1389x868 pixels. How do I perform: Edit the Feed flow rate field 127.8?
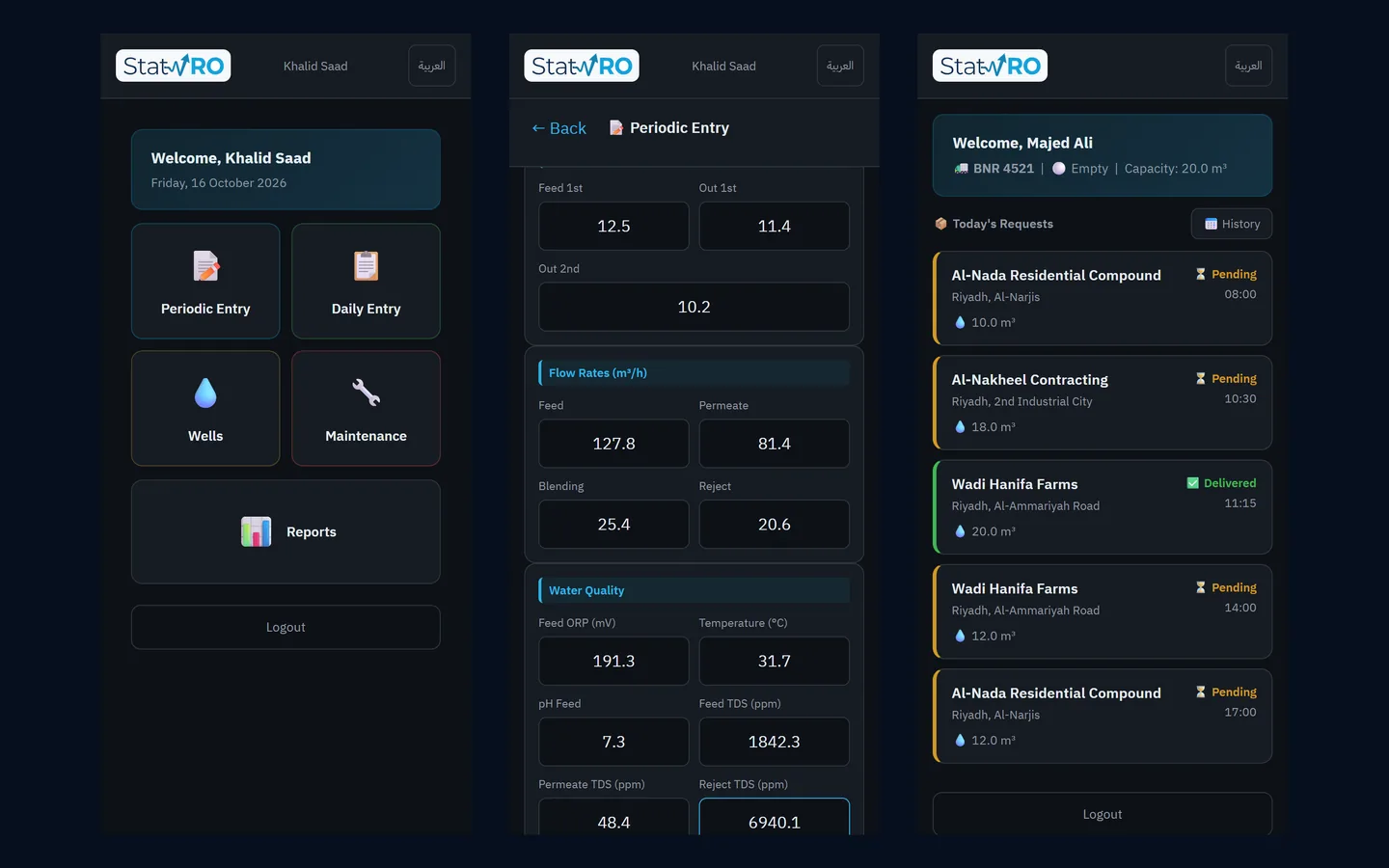pos(613,444)
